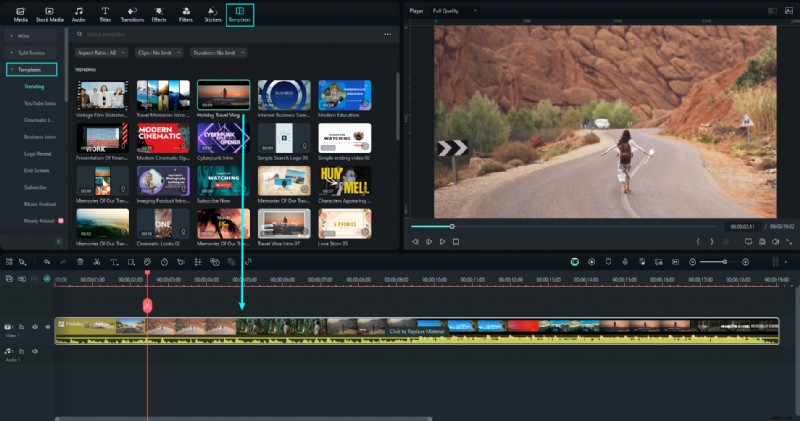
Task: Select the Cyberpunk Intro template thumbnail
Action: coord(223,138)
